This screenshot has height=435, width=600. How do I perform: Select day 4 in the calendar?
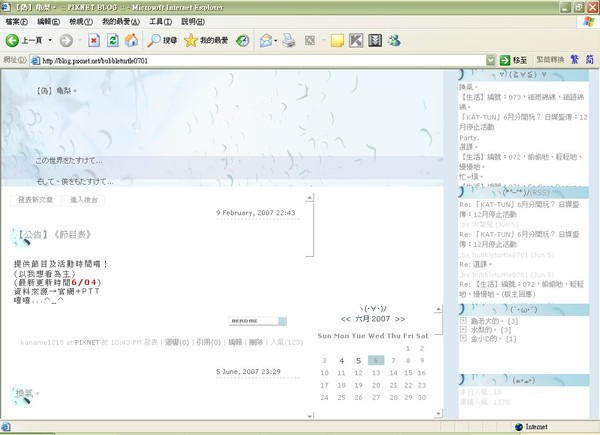point(341,360)
